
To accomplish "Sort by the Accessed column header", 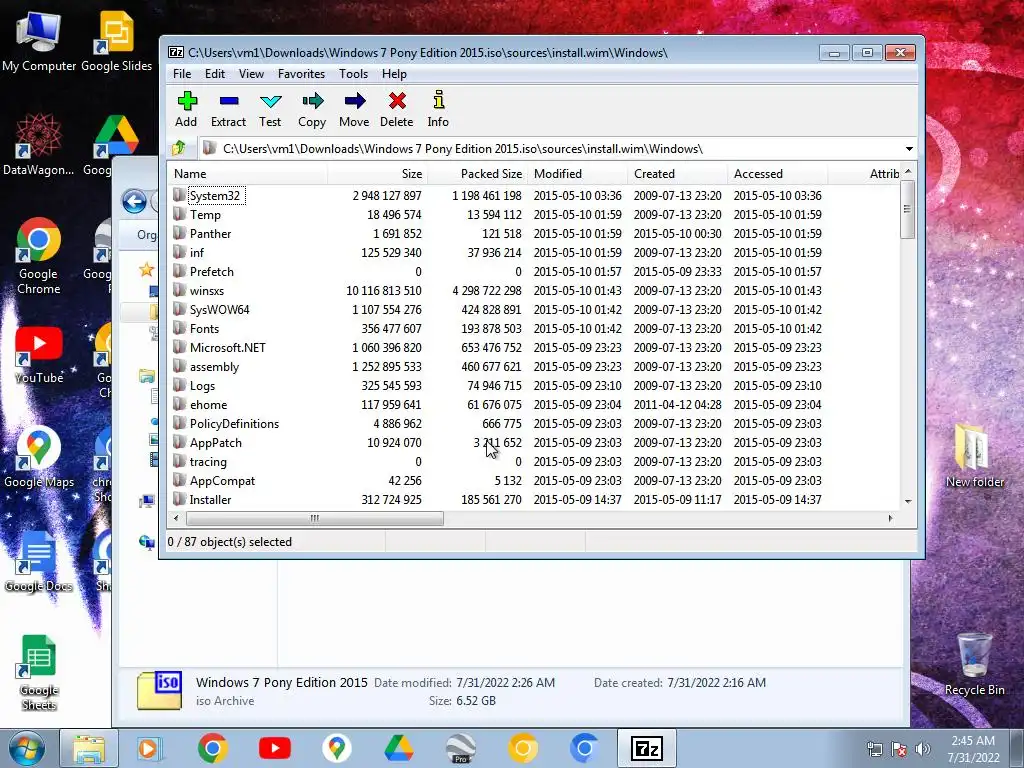I will coord(777,174).
